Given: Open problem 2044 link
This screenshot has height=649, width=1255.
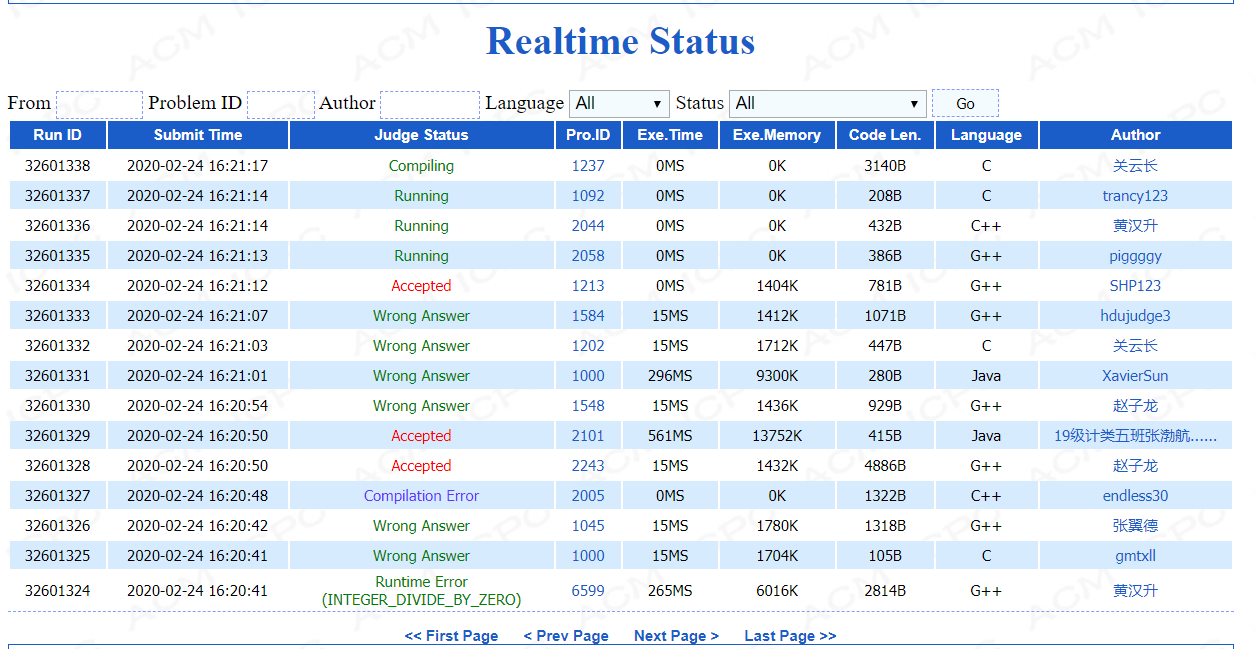Looking at the screenshot, I should coord(588,226).
